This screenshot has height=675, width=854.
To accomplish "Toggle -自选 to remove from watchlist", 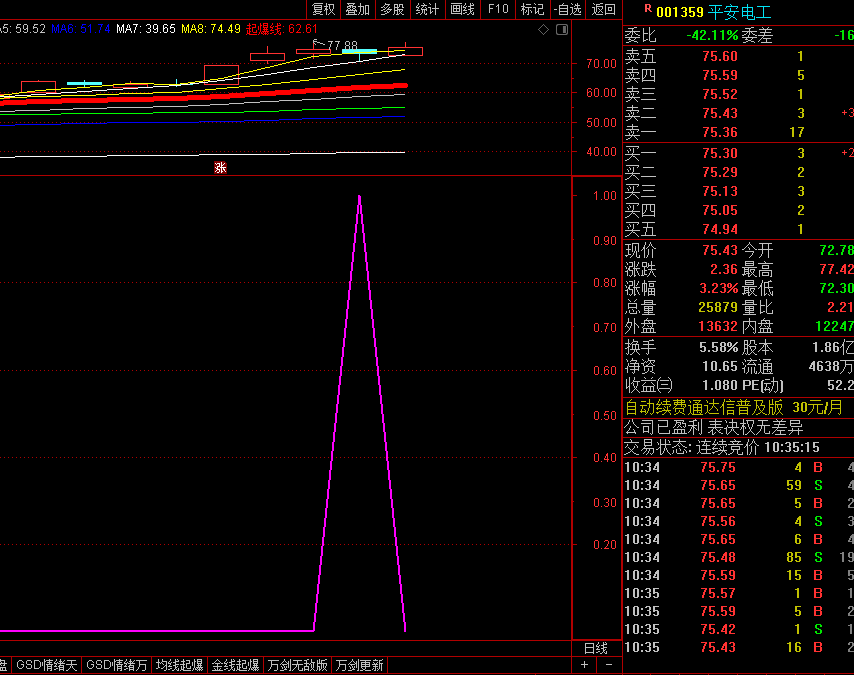I will tap(567, 9).
